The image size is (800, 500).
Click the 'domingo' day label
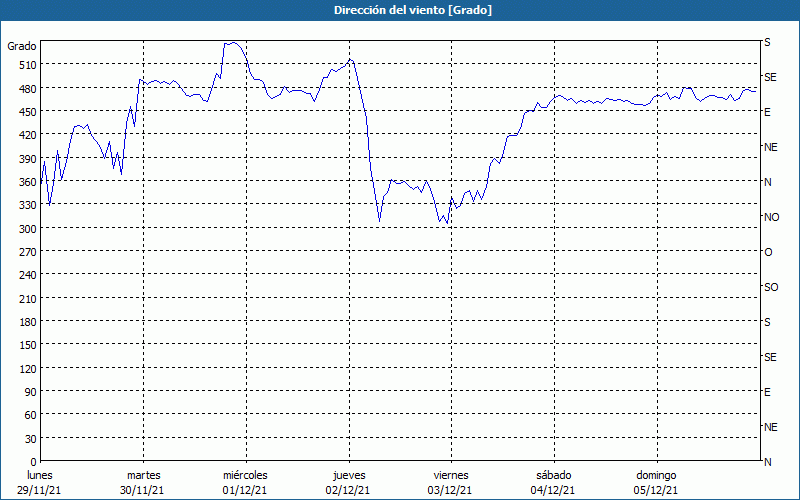(x=656, y=476)
